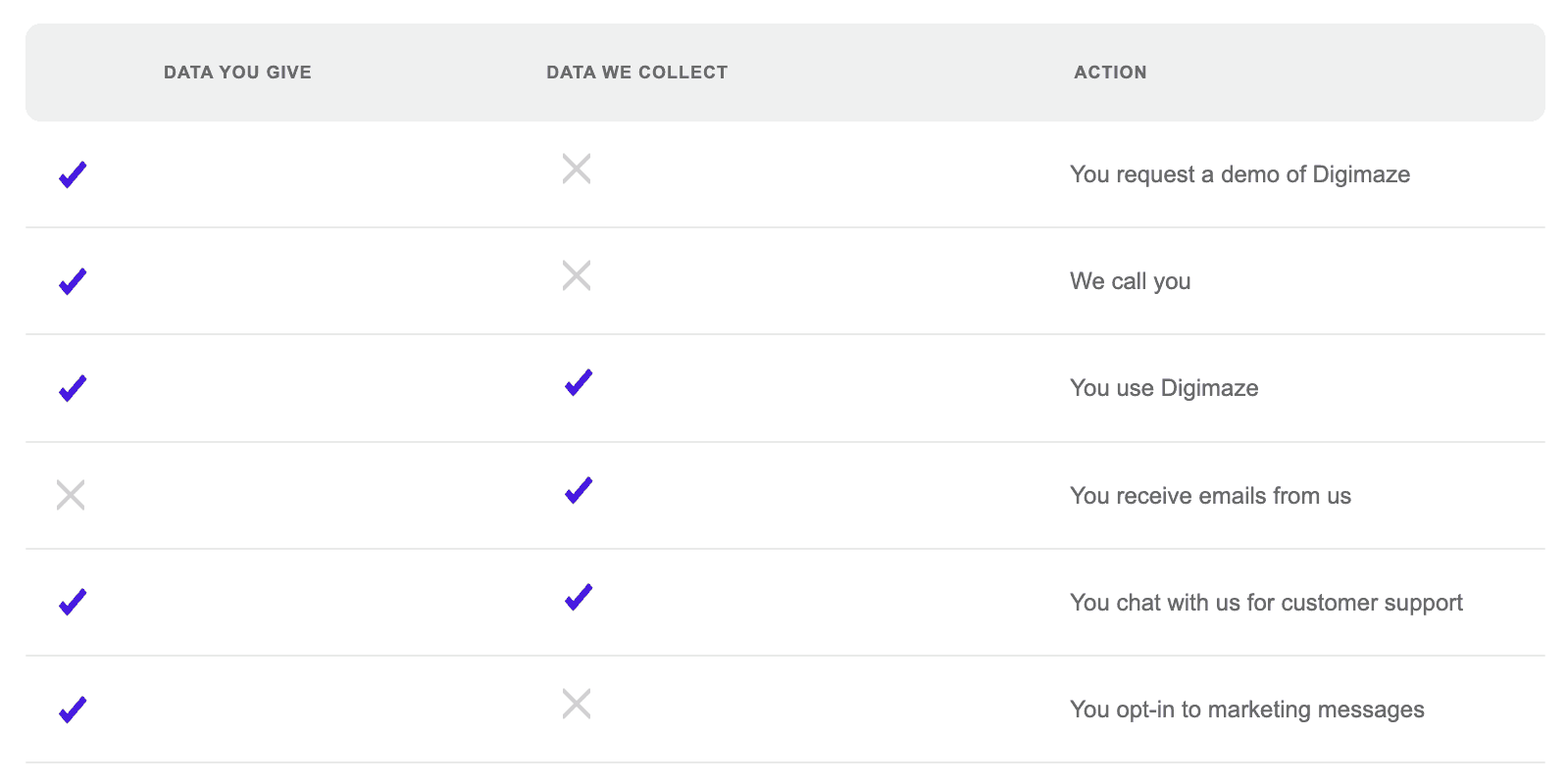This screenshot has width=1567, height=784.
Task: Click the Data You Give checkmark for You use Digimaze
Action: click(73, 388)
